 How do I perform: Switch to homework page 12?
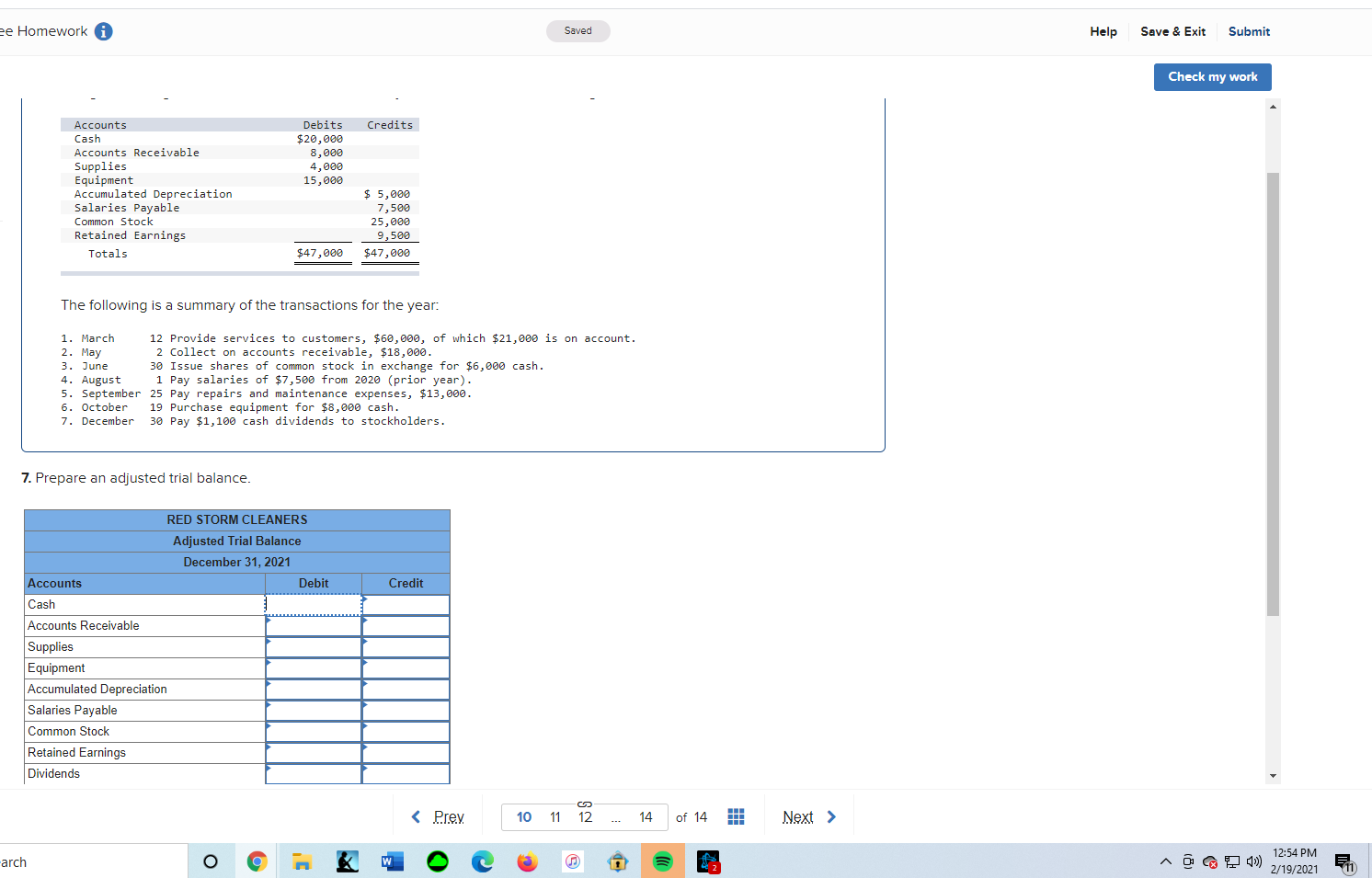[585, 817]
